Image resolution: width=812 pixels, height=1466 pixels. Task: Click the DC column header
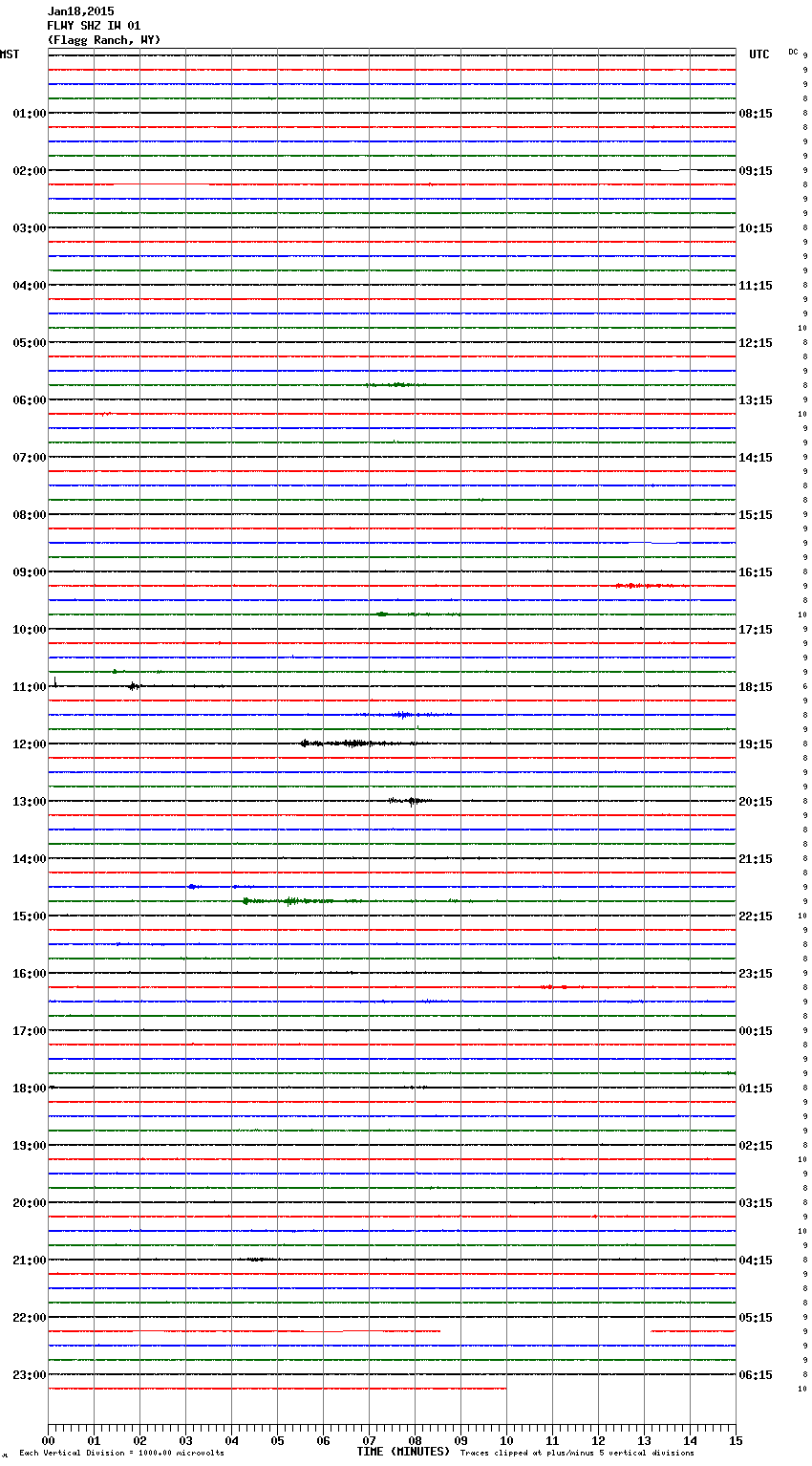tap(793, 52)
